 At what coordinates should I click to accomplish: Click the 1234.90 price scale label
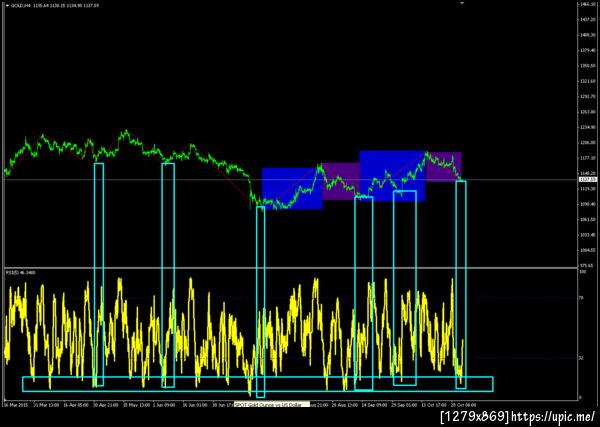click(x=587, y=127)
